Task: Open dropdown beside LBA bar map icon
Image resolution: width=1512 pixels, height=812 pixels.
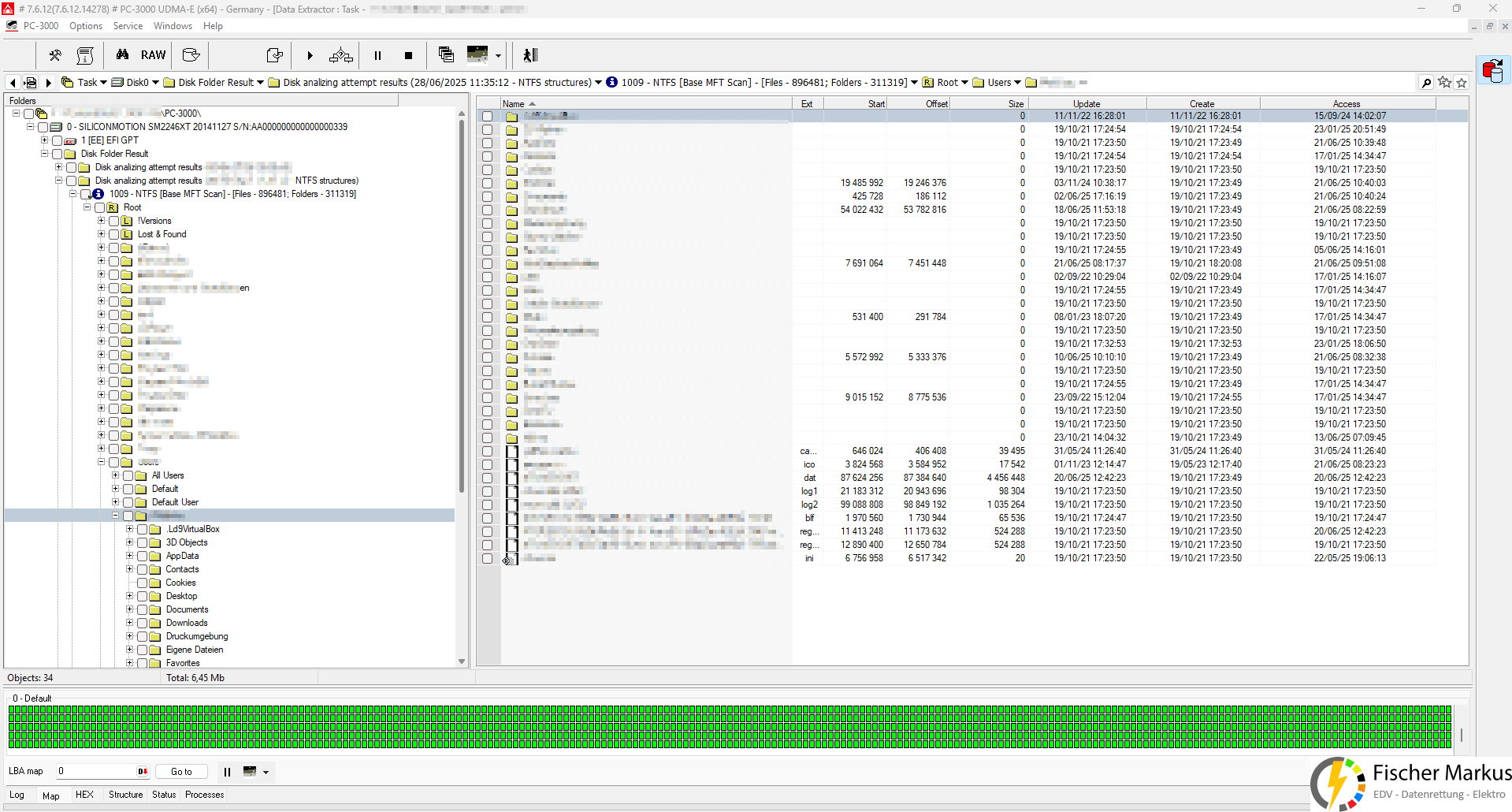Action: coord(266,772)
